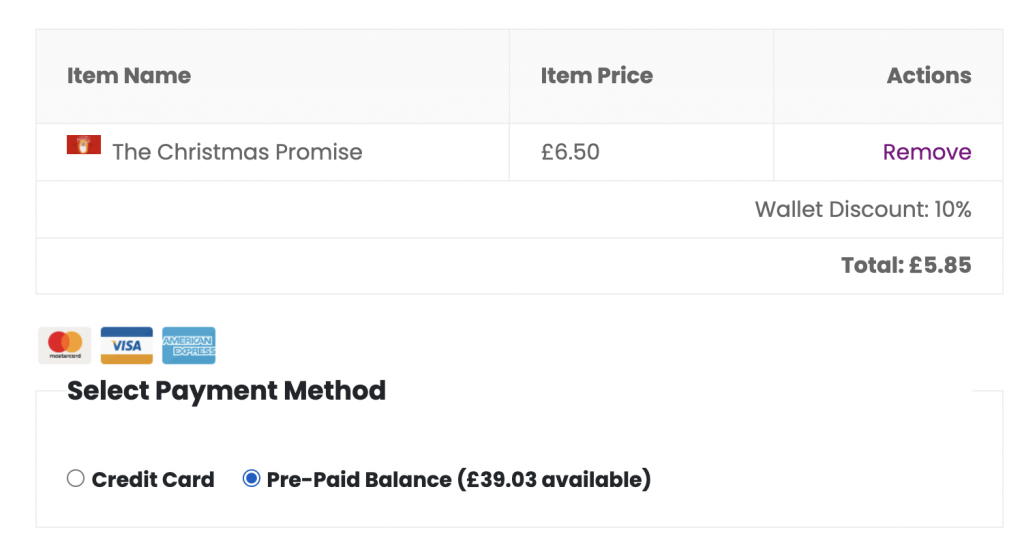Click the £6.50 item price

[x=570, y=152]
